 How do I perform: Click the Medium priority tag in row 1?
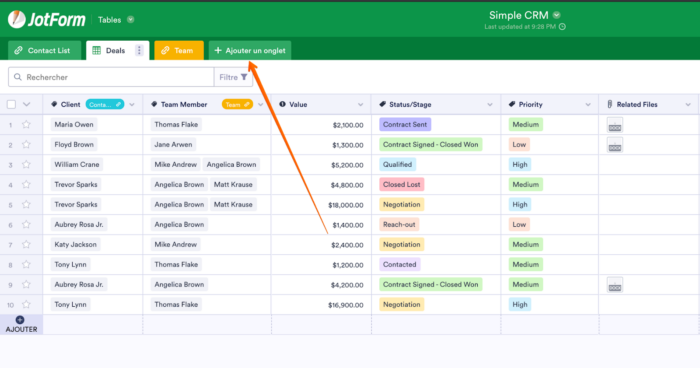[x=525, y=125]
